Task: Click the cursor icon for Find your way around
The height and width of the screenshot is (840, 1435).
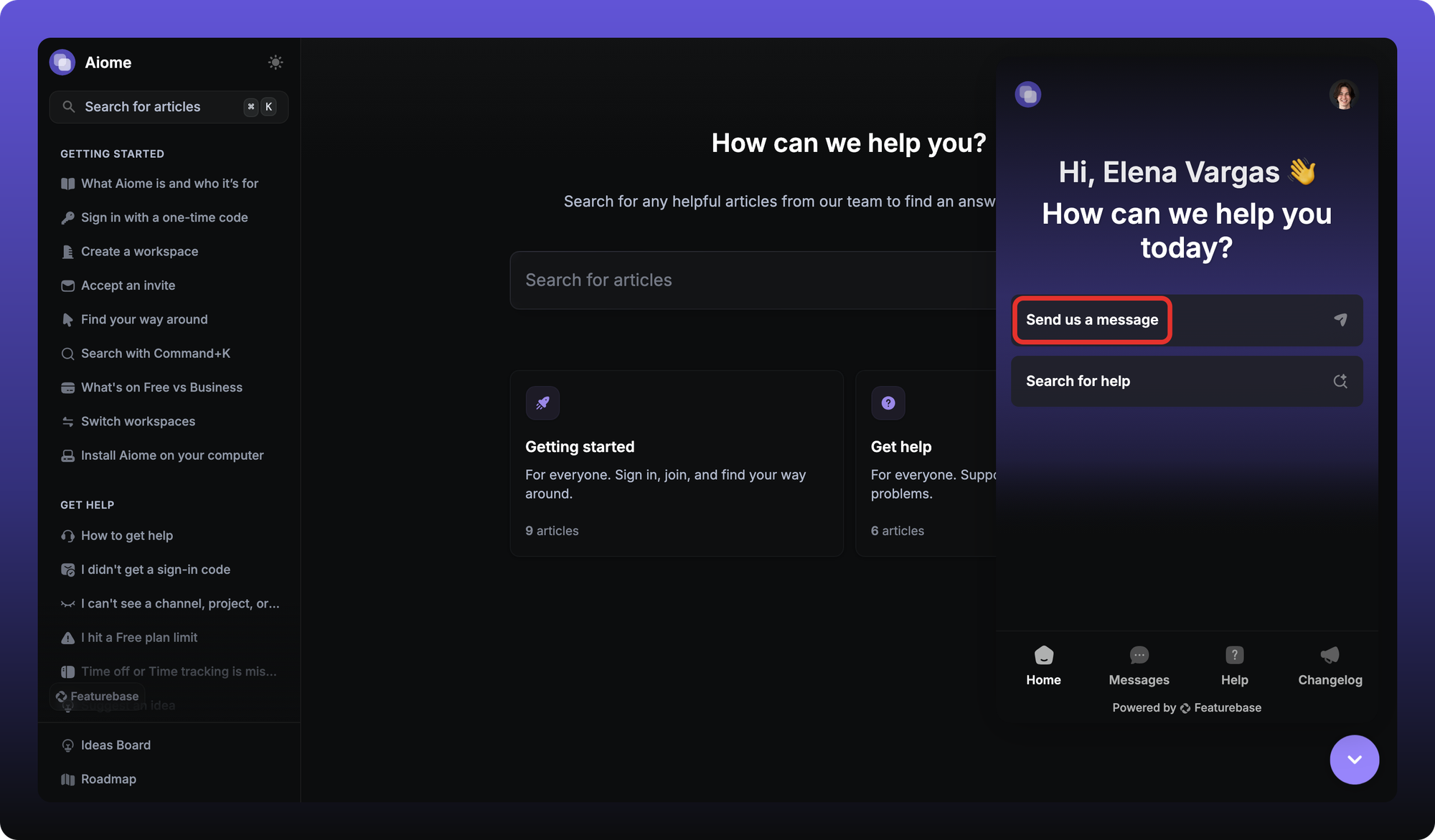Action: (x=68, y=319)
